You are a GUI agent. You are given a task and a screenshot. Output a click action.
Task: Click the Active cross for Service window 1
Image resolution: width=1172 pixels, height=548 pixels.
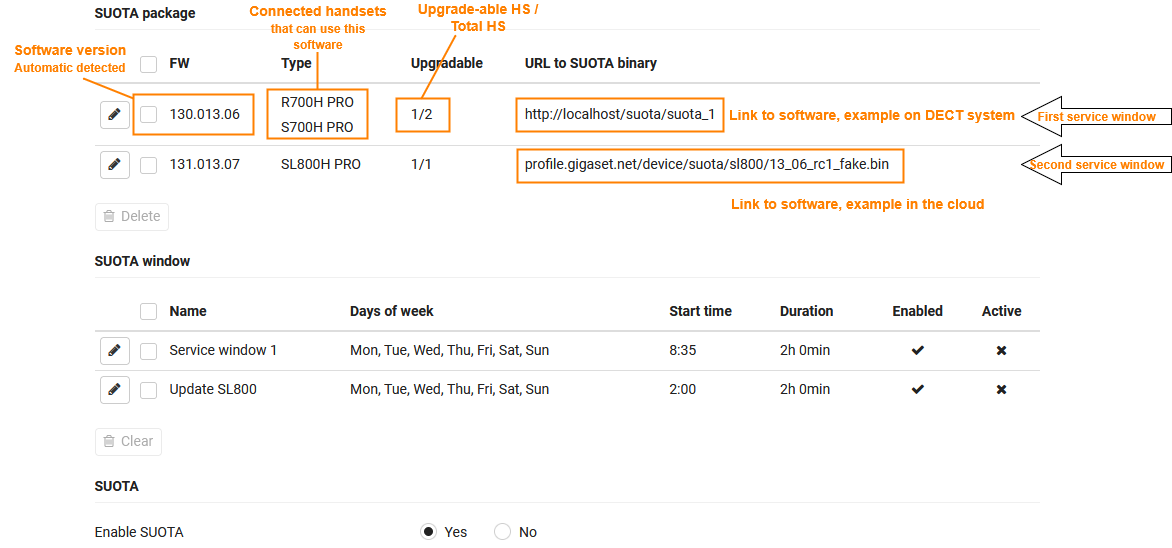pyautogui.click(x=1001, y=351)
